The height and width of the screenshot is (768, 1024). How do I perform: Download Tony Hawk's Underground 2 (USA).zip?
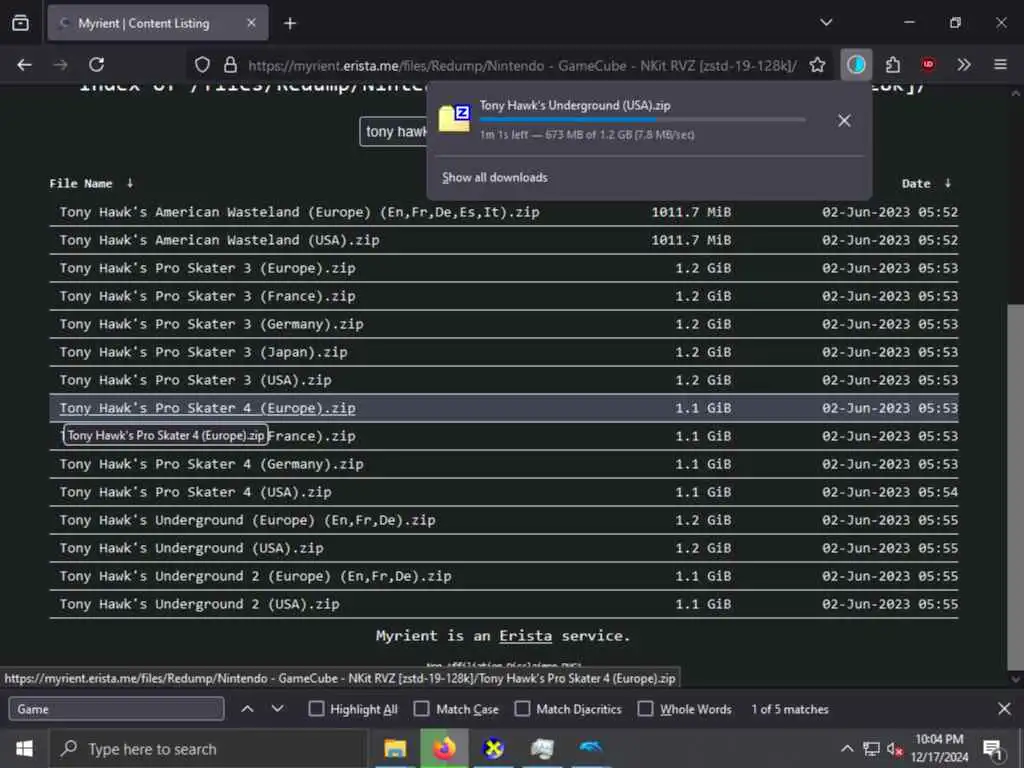(199, 605)
